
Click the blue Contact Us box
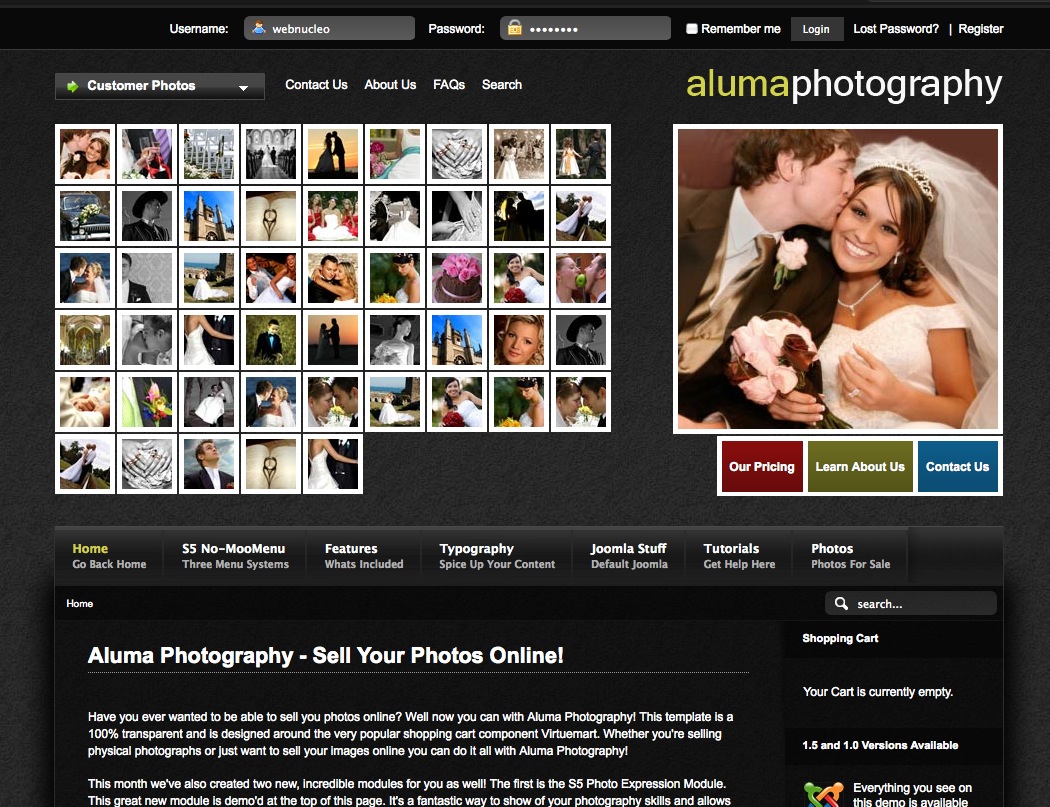(x=957, y=467)
